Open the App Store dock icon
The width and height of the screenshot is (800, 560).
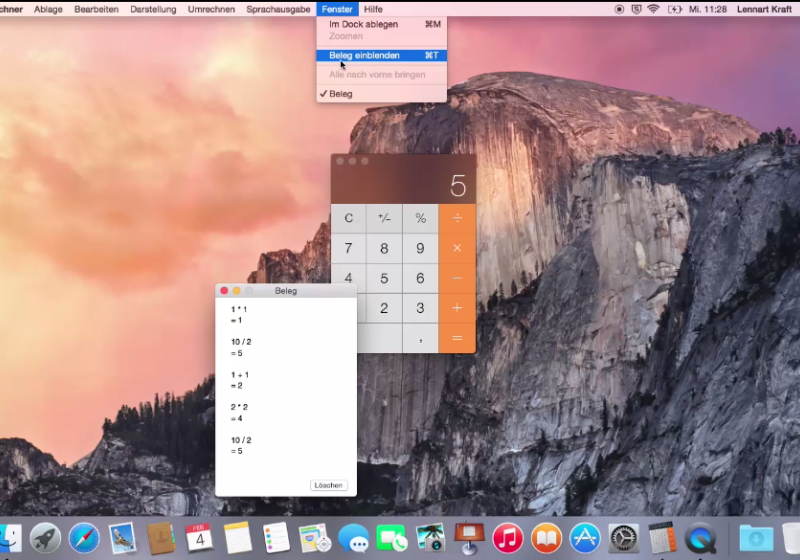(x=584, y=538)
